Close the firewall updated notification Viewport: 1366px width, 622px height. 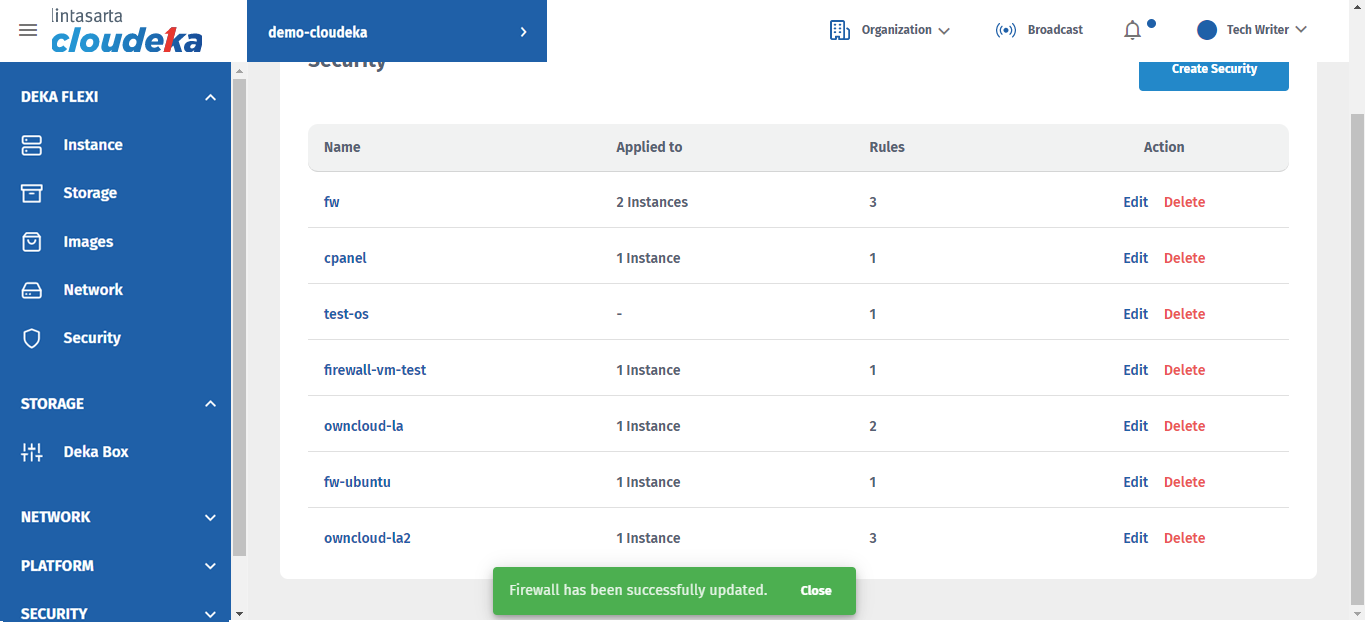[x=816, y=591]
